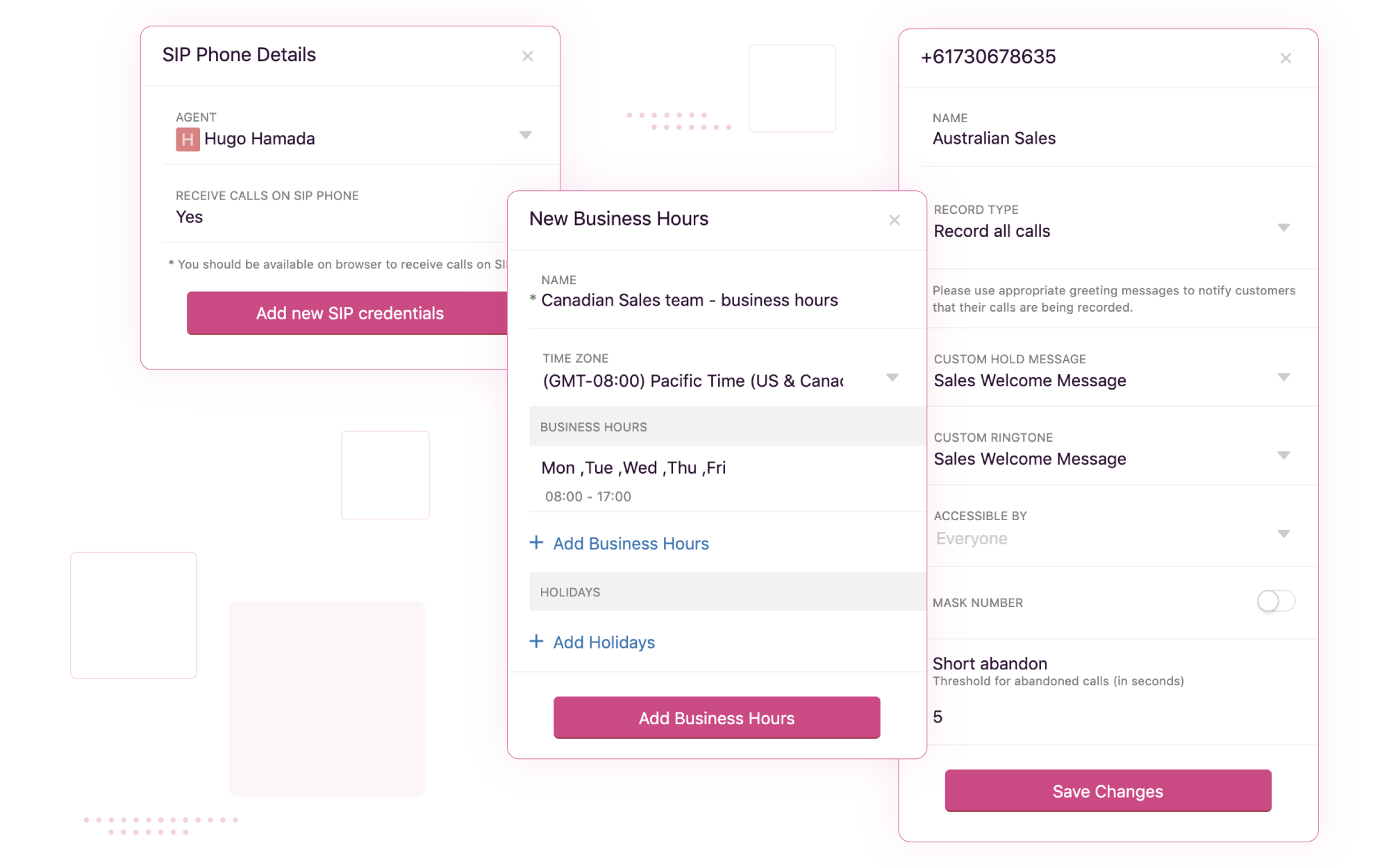Image resolution: width=1389 pixels, height=868 pixels.
Task: Click the Mon-Fri business hours row
Action: [714, 480]
